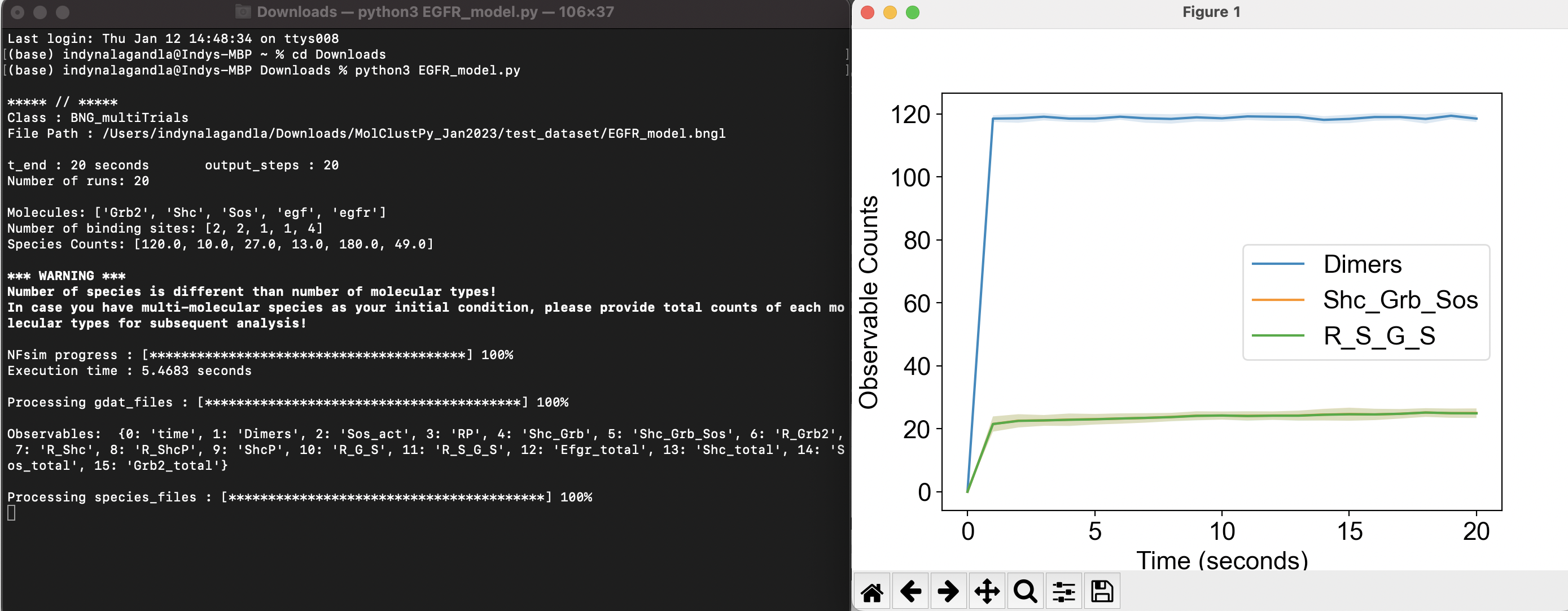Image resolution: width=1568 pixels, height=611 pixels.
Task: Click the 80 y-axis tick label
Action: 917,241
